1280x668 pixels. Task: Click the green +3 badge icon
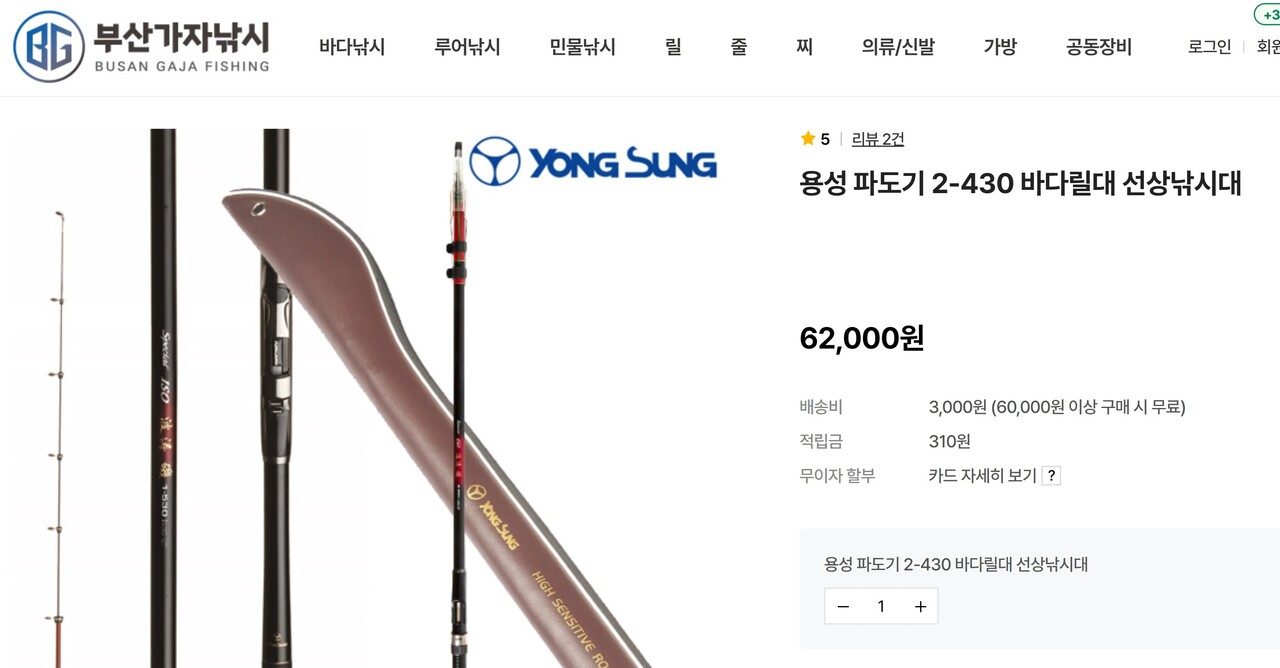(x=1268, y=15)
